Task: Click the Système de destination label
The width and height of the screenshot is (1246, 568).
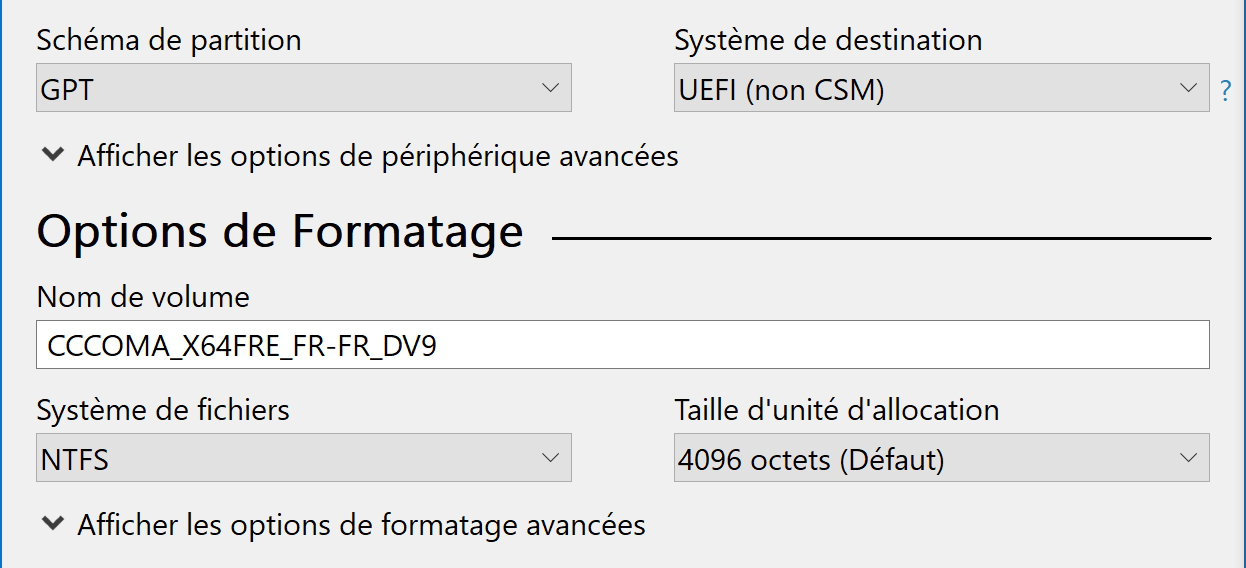Action: (x=828, y=41)
